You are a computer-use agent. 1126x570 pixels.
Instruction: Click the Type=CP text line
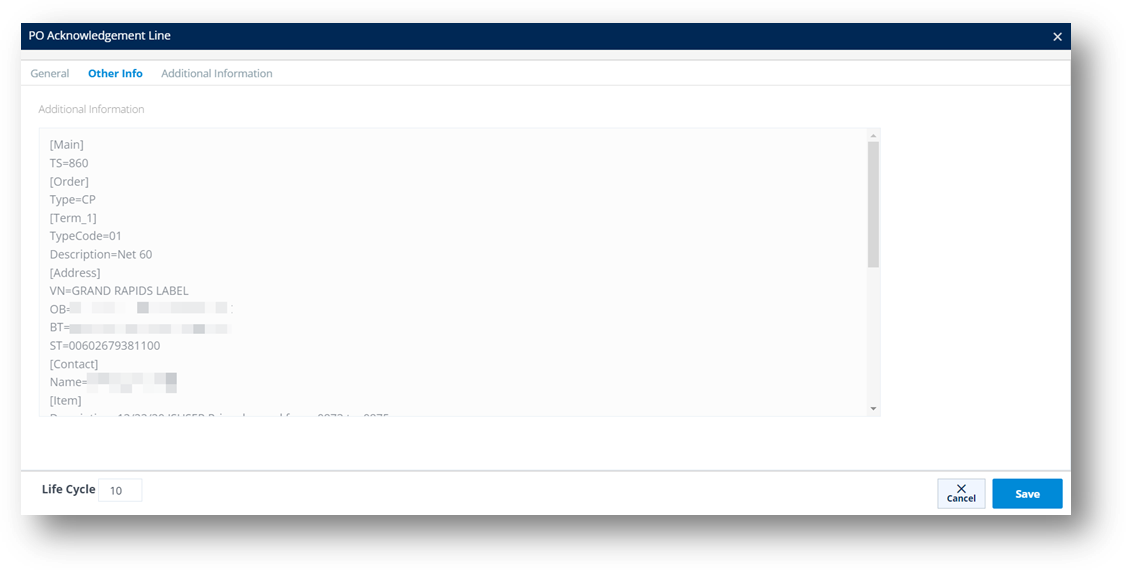tap(73, 200)
